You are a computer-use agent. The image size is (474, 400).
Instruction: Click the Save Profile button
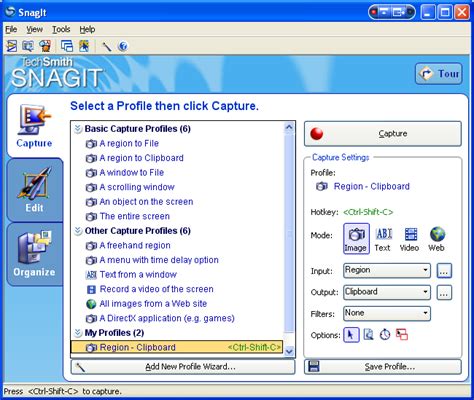click(383, 367)
